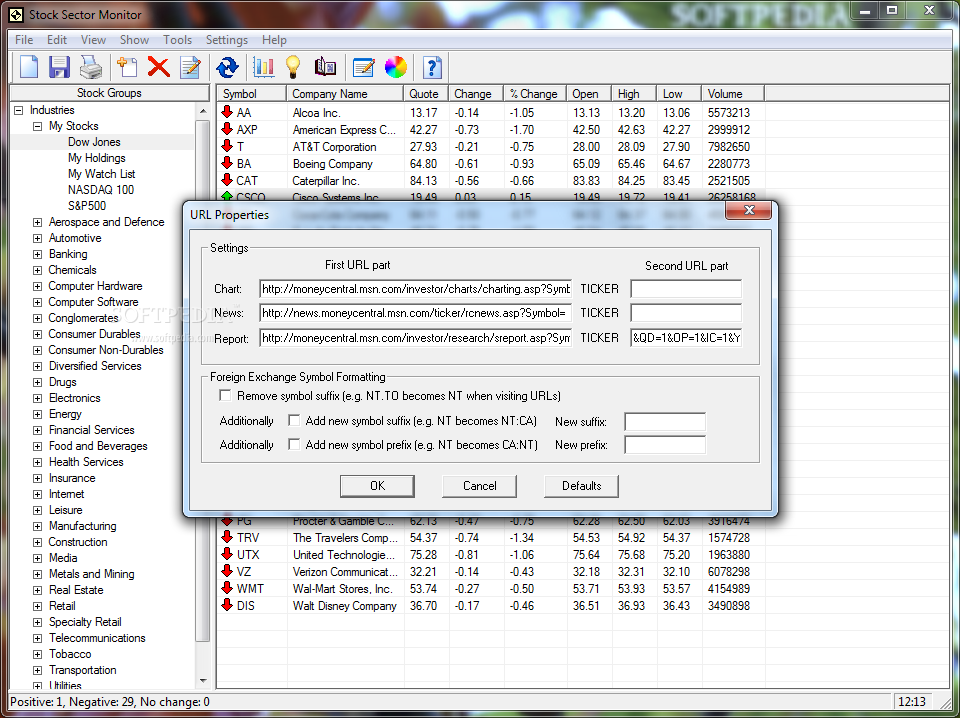Viewport: 960px width, 718px height.
Task: Click the Report second URL part field
Action: (x=686, y=337)
